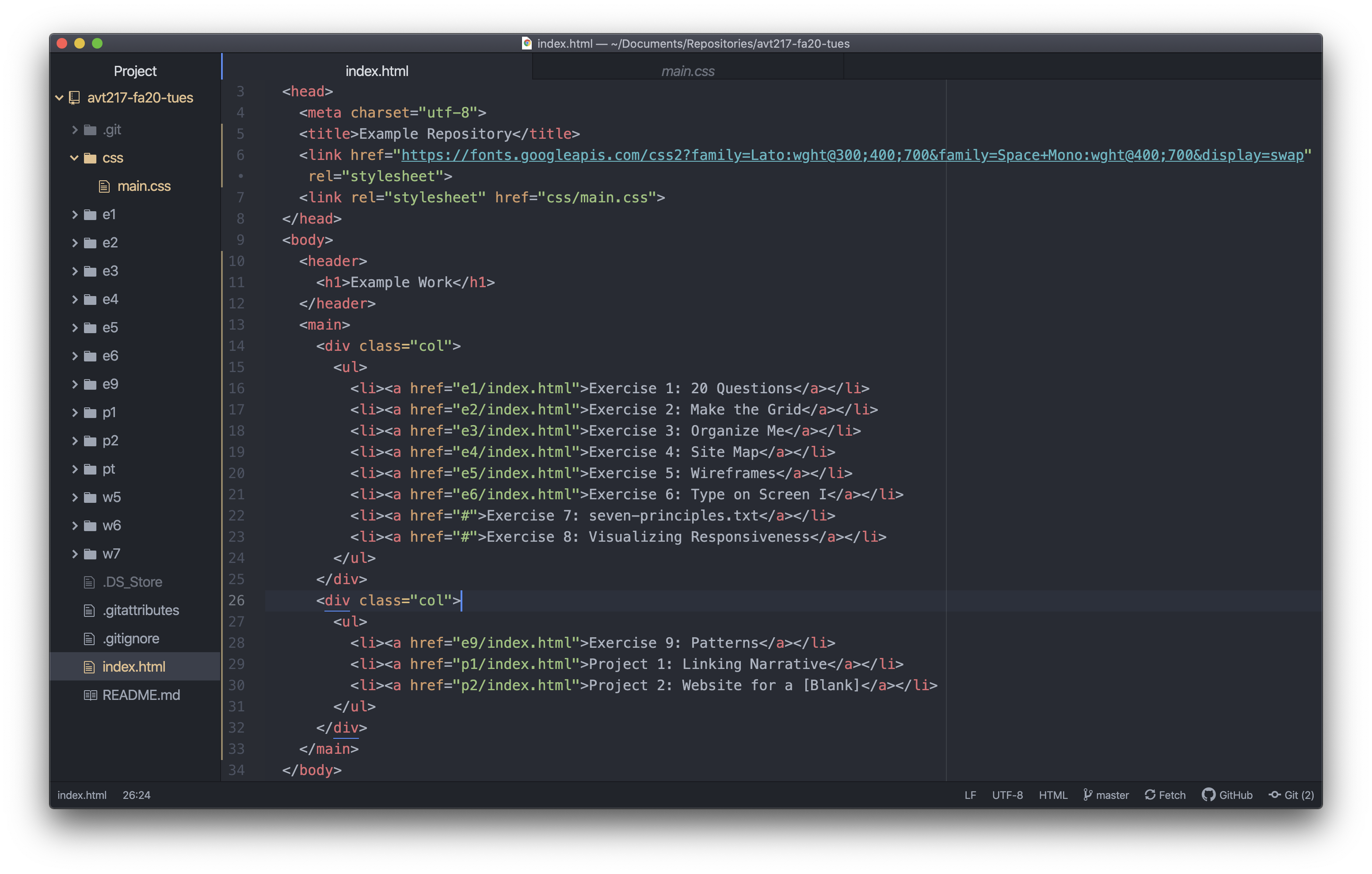This screenshot has height=874, width=1372.
Task: Click the meta charset utf-8 line
Action: click(x=393, y=113)
